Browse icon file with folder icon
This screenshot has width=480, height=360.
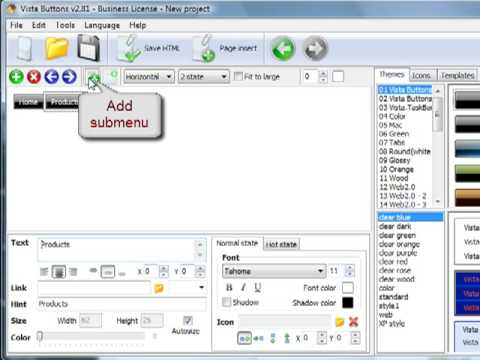click(340, 322)
